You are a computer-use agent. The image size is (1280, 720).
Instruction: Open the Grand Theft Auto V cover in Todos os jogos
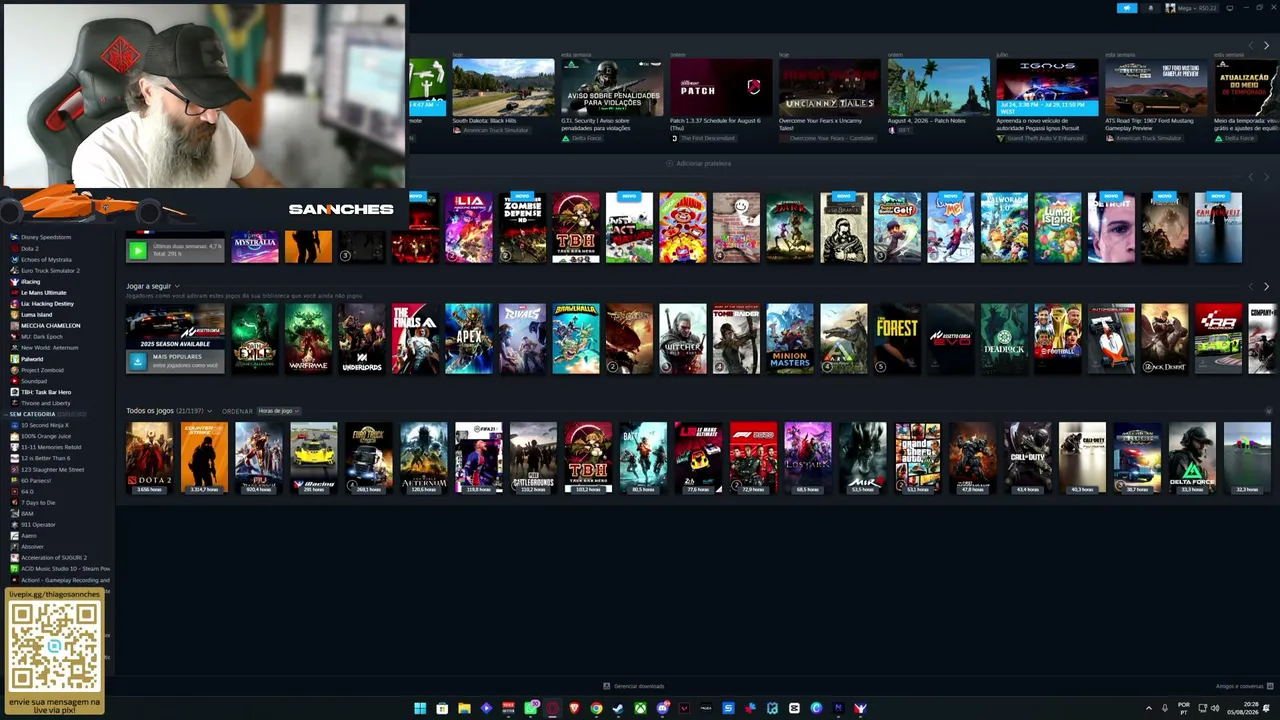(x=918, y=458)
